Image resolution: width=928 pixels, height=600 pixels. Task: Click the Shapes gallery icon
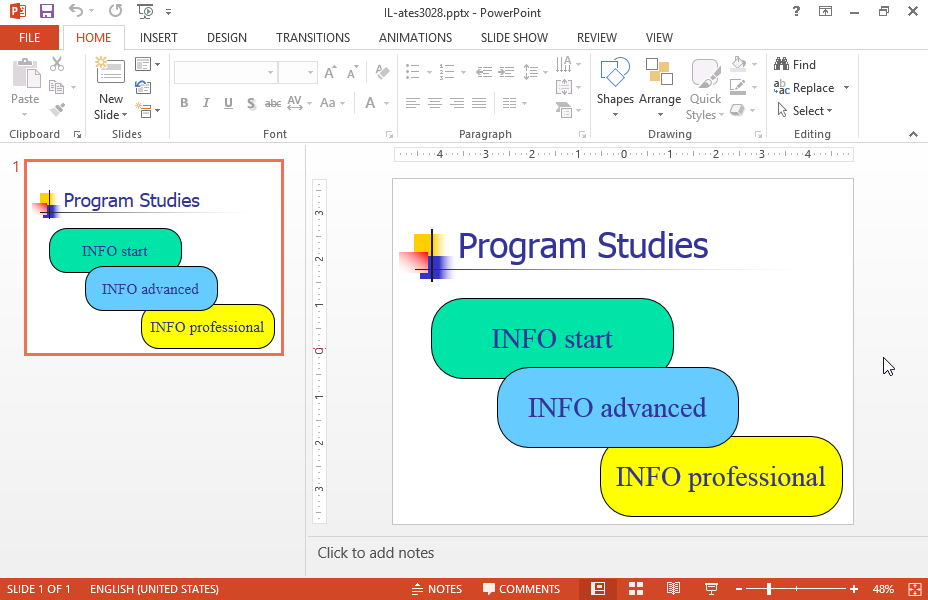(x=615, y=72)
